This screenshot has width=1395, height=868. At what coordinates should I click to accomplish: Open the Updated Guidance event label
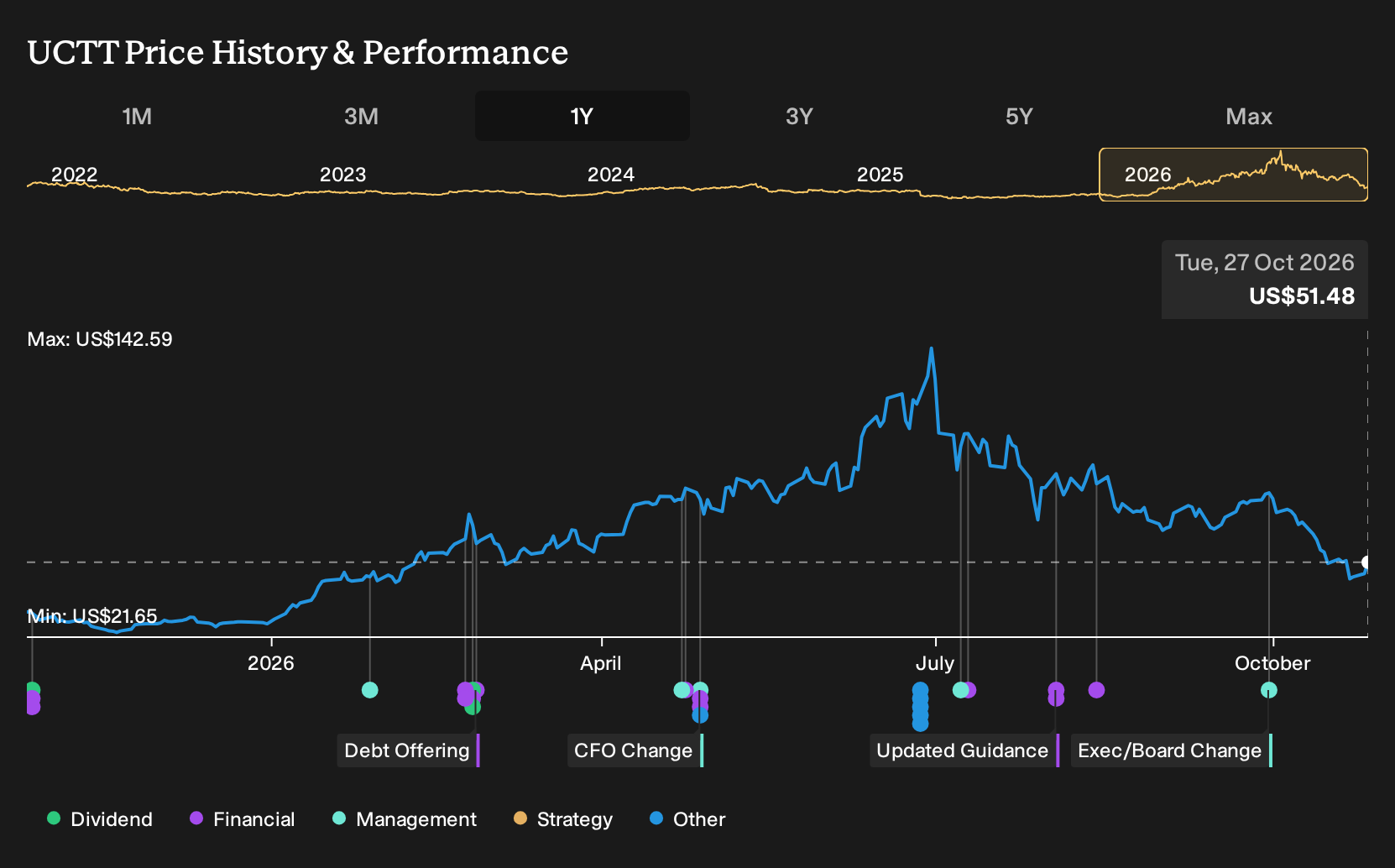tap(964, 750)
